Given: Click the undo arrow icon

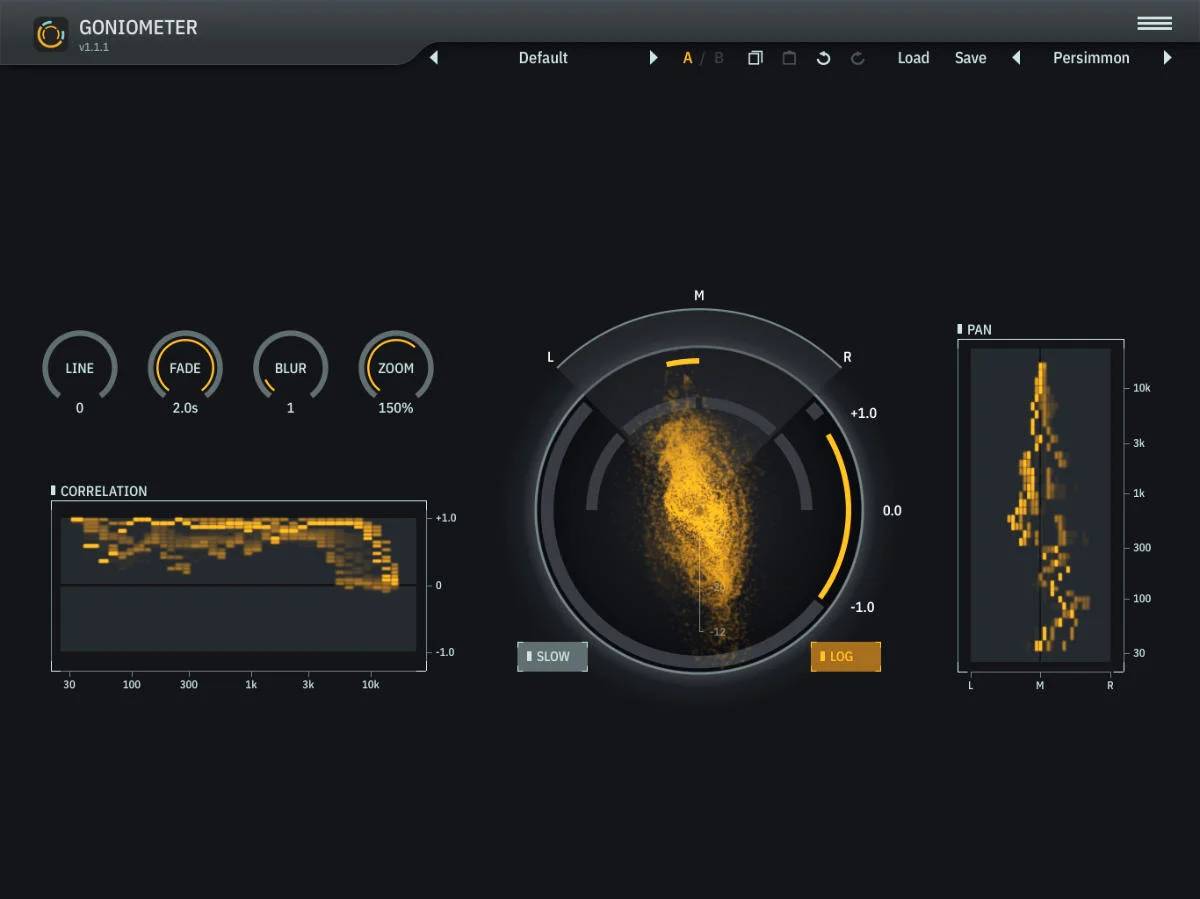Looking at the screenshot, I should pos(823,58).
